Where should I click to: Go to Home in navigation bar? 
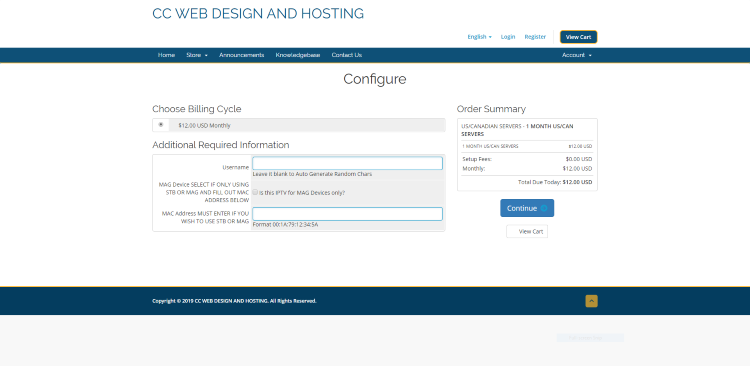click(166, 55)
